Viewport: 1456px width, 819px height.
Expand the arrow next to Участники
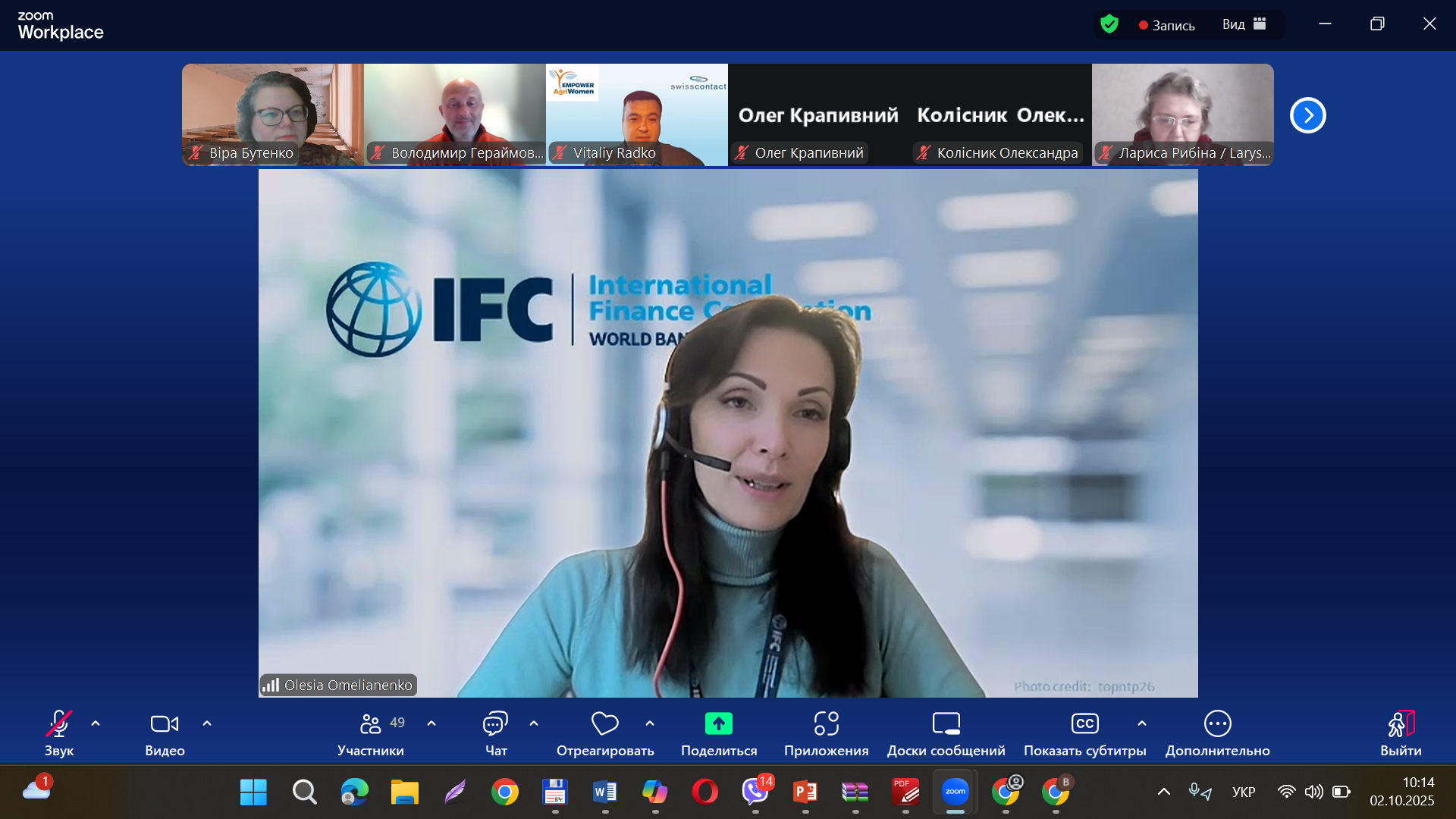click(x=431, y=723)
